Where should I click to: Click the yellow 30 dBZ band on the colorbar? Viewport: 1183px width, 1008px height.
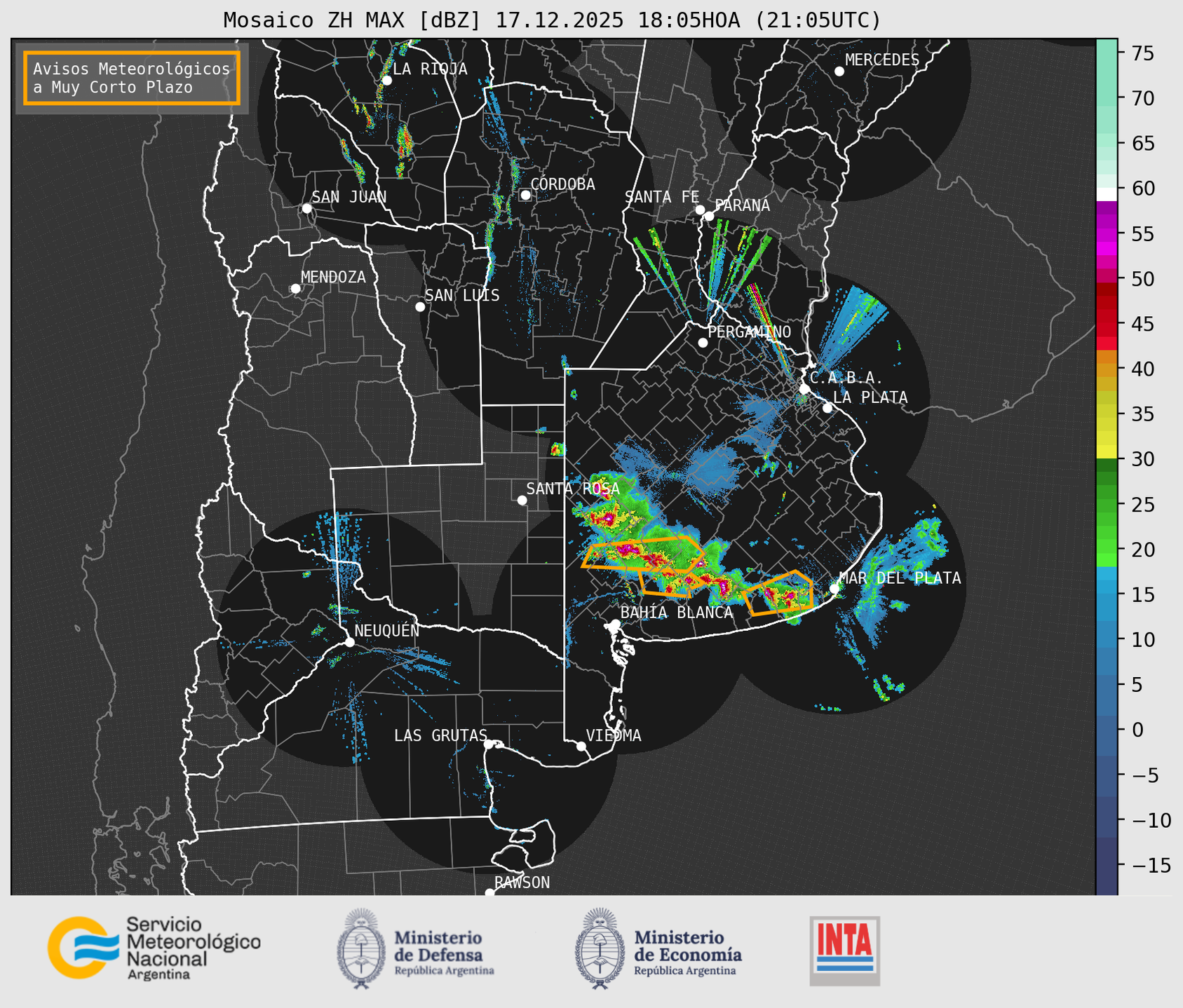(1107, 453)
